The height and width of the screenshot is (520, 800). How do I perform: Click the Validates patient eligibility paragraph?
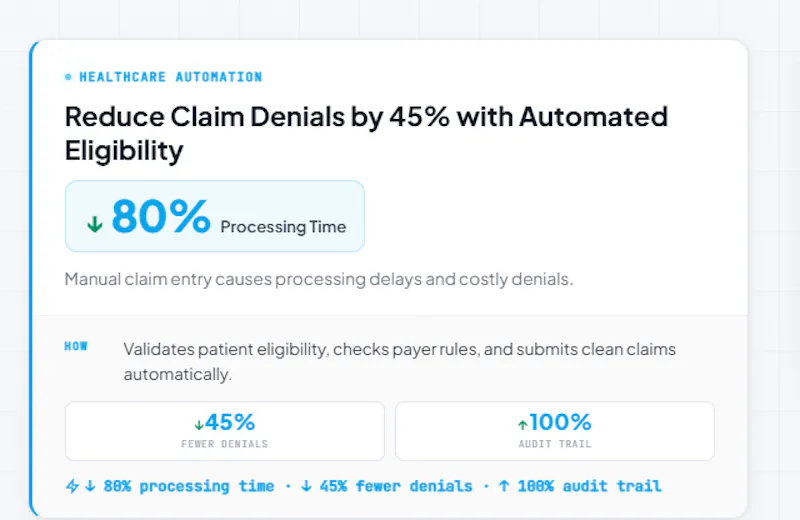[399, 361]
